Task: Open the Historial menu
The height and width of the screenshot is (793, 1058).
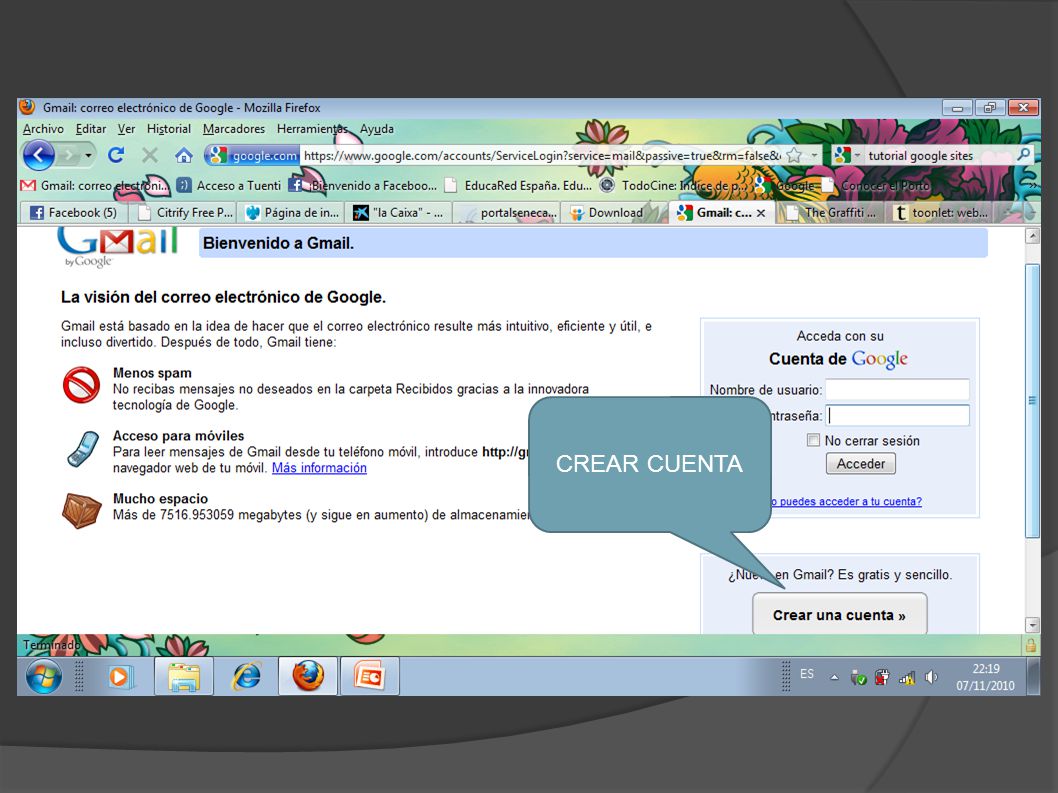Action: [169, 129]
